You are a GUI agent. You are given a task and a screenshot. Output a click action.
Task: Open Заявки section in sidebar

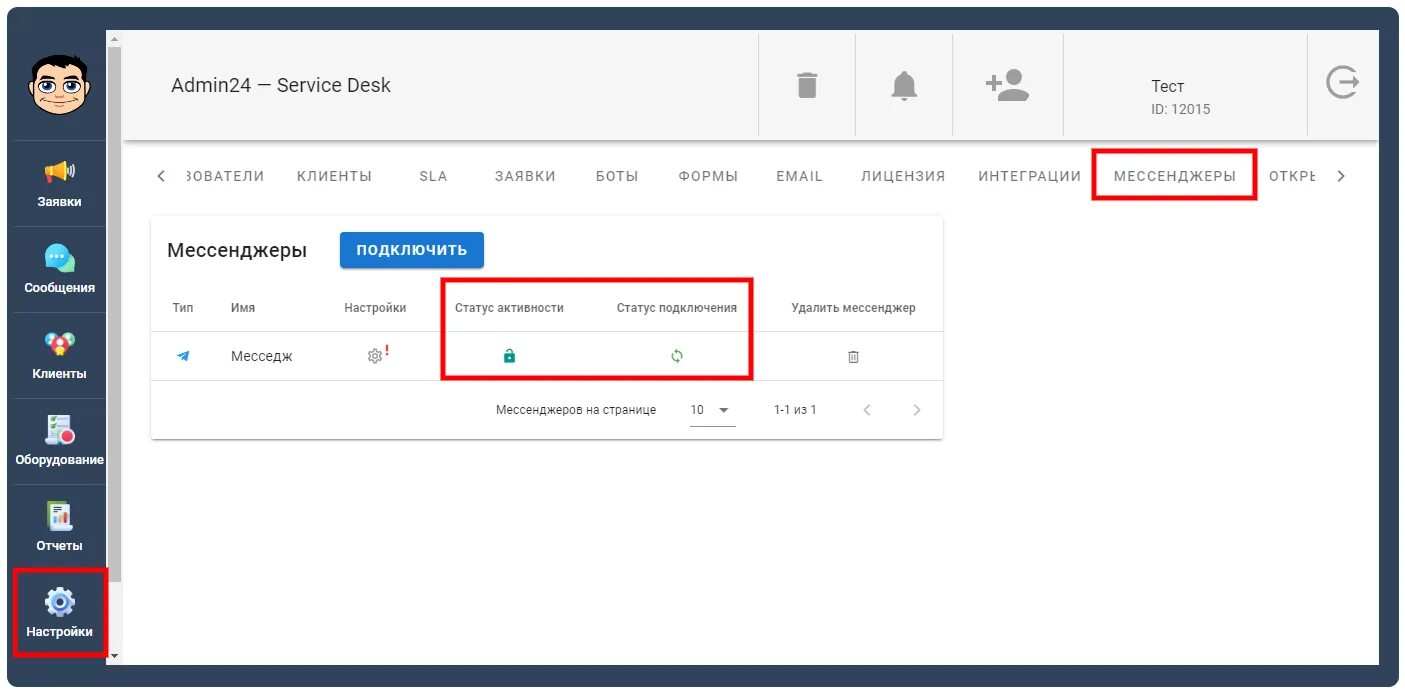click(60, 184)
